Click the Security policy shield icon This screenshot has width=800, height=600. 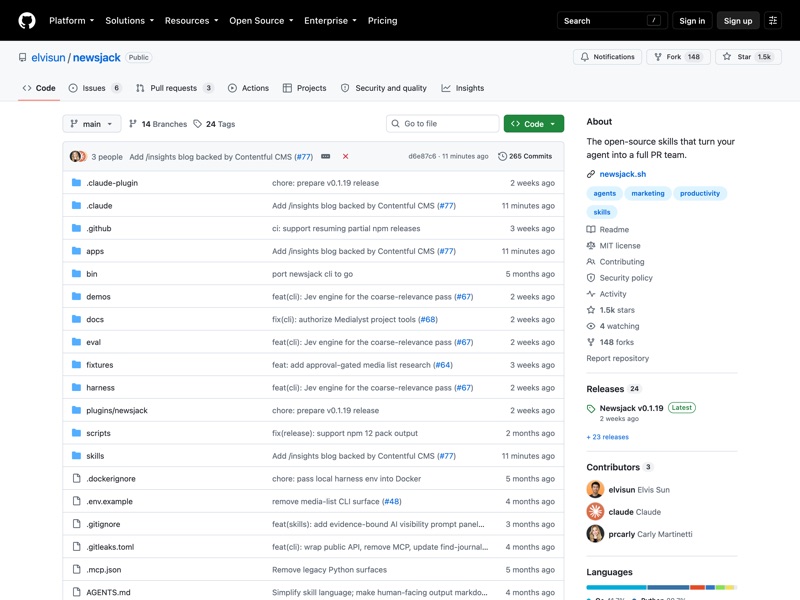[591, 278]
